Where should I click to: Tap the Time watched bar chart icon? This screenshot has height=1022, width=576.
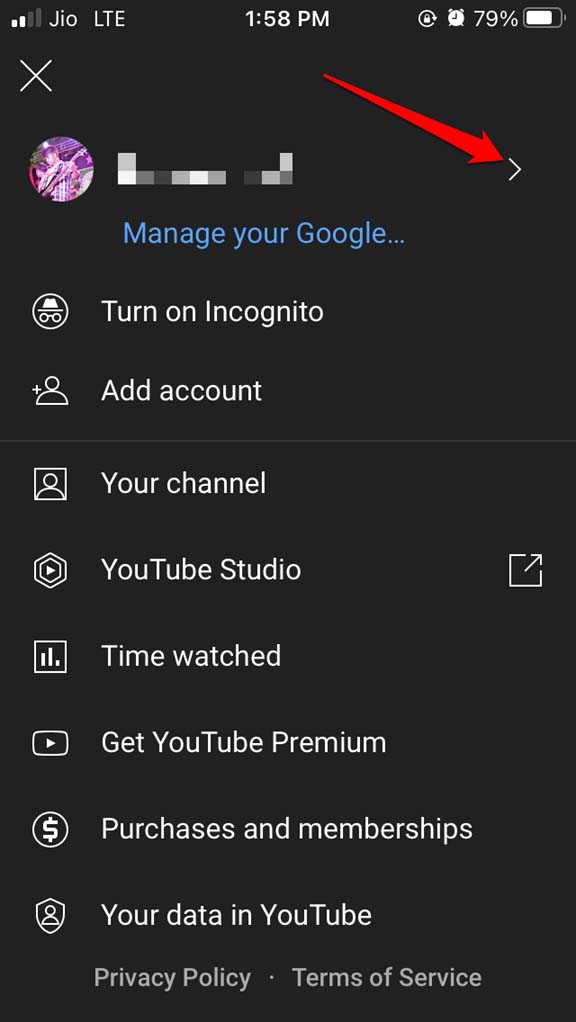[50, 656]
